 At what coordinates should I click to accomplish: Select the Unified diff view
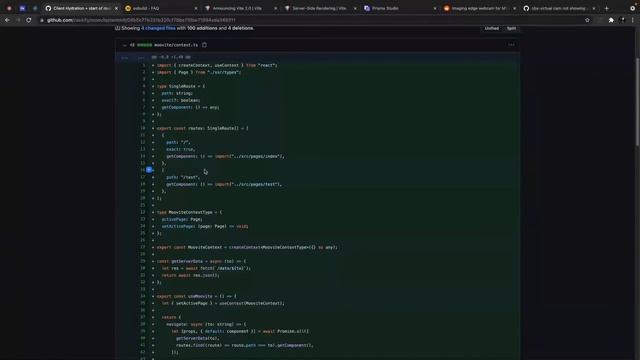491,28
